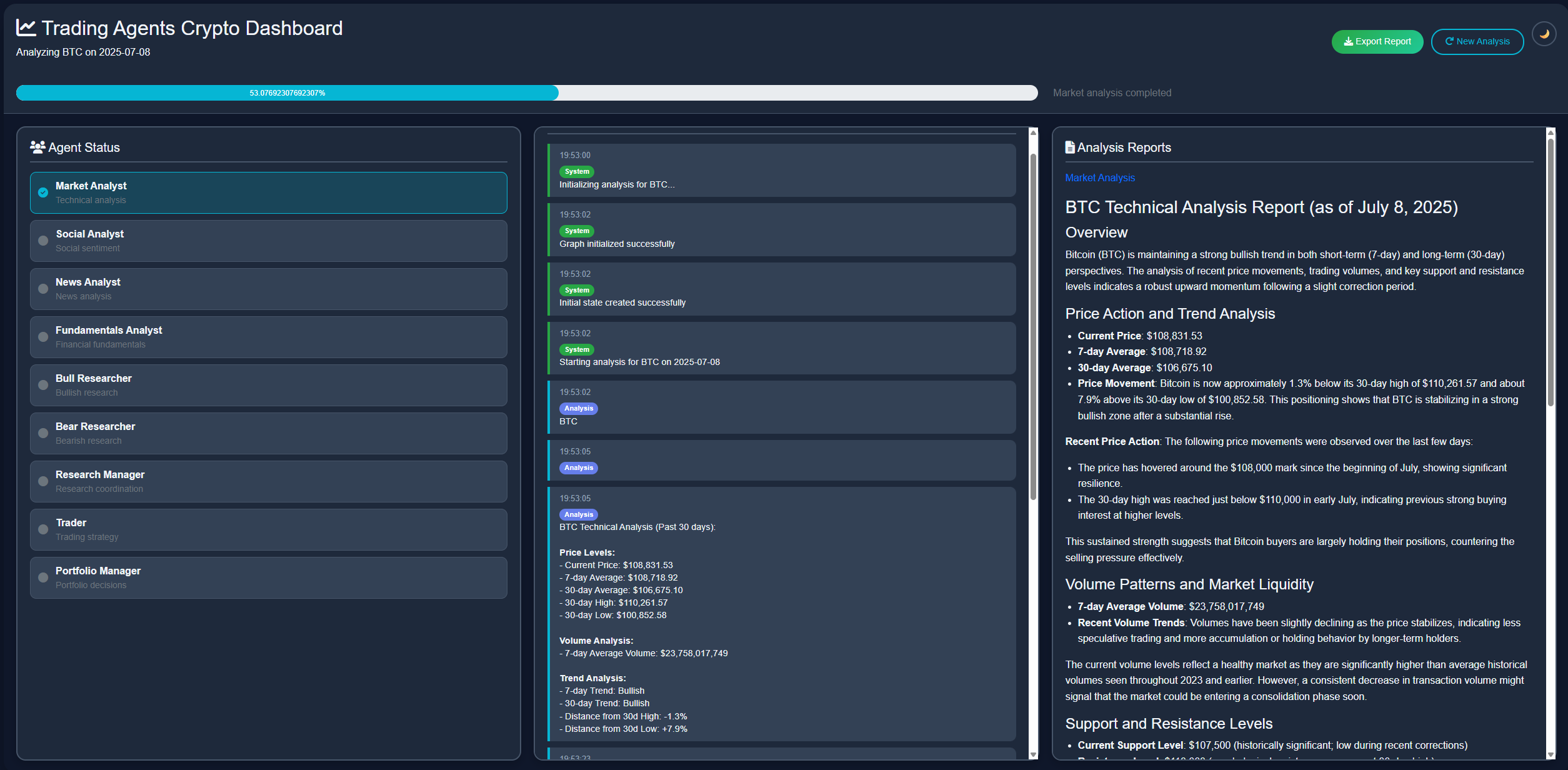Click the Fundamentals Analyst status dot
The height and width of the screenshot is (770, 1568).
(43, 337)
